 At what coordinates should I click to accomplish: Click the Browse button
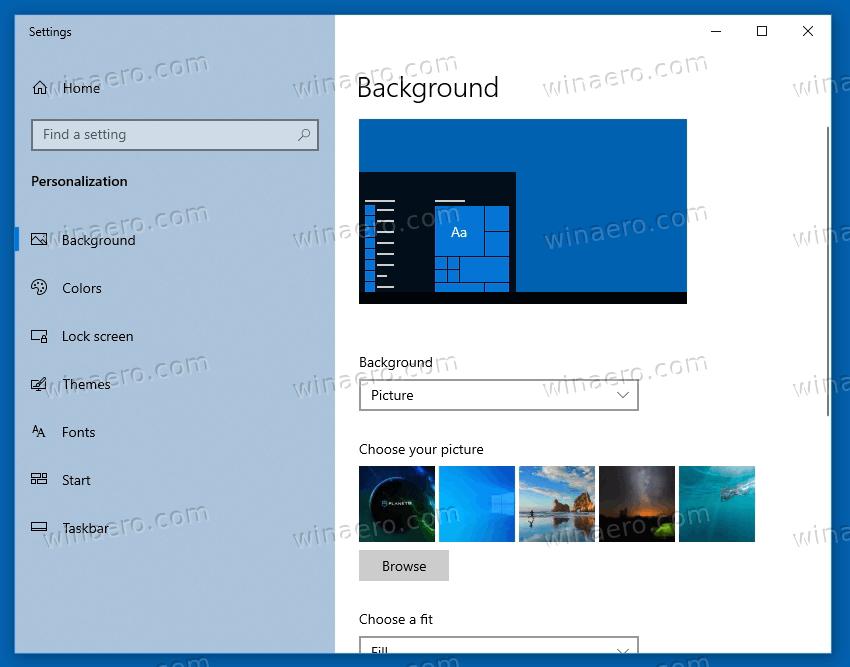tap(404, 565)
